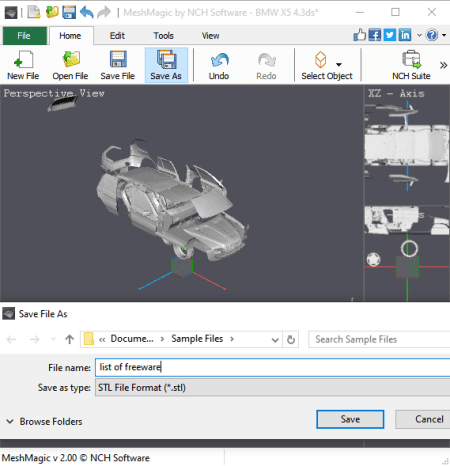Undo the last action in toolbar
The width and height of the screenshot is (450, 466).
click(x=219, y=65)
